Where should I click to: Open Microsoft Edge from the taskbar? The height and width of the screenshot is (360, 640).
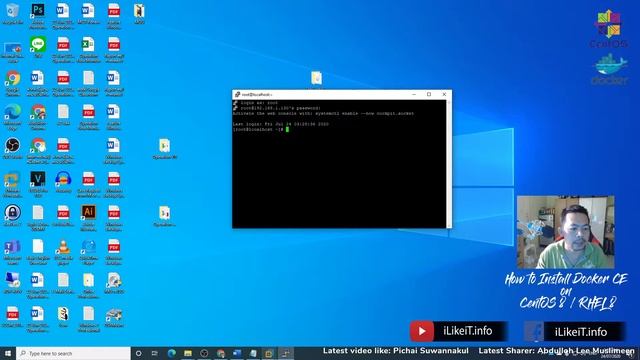click(171, 353)
